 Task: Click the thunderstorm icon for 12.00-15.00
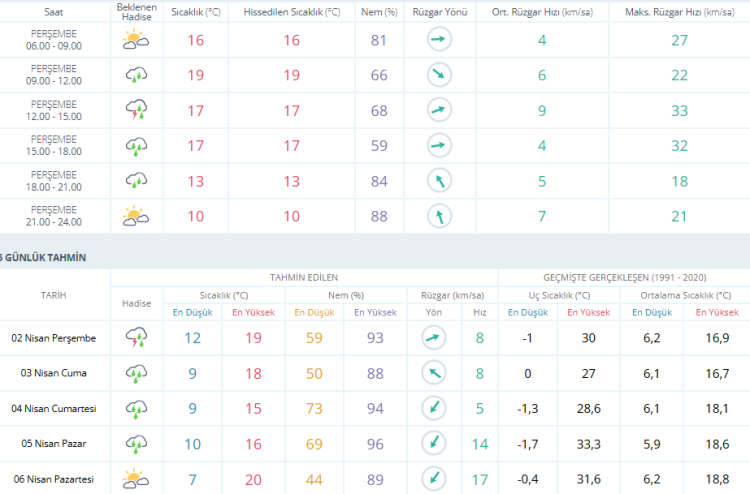click(136, 110)
